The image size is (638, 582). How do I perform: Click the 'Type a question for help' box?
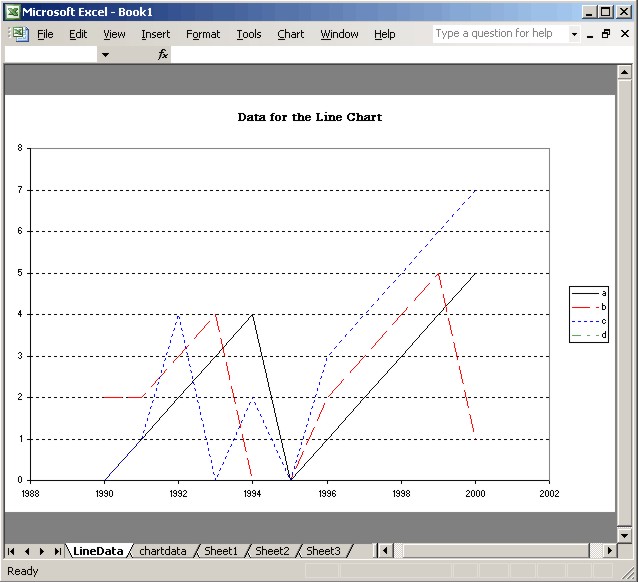500,34
